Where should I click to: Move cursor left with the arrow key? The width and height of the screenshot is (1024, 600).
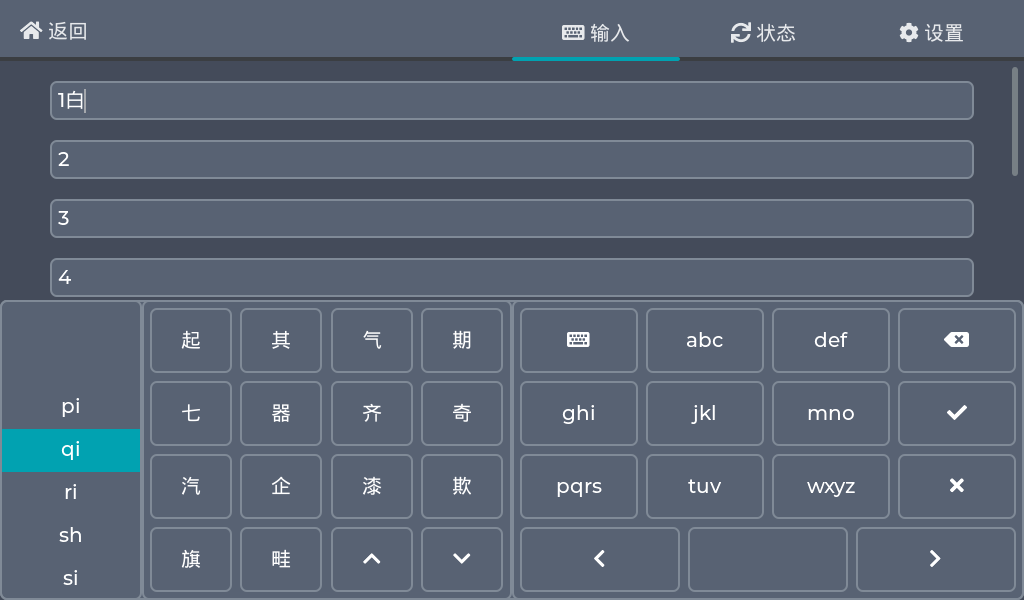tap(600, 560)
